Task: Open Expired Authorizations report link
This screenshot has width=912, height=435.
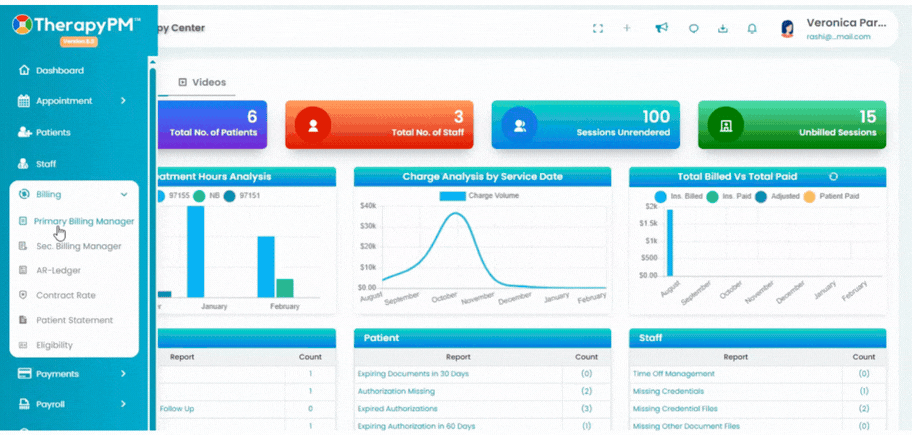Action: click(397, 409)
